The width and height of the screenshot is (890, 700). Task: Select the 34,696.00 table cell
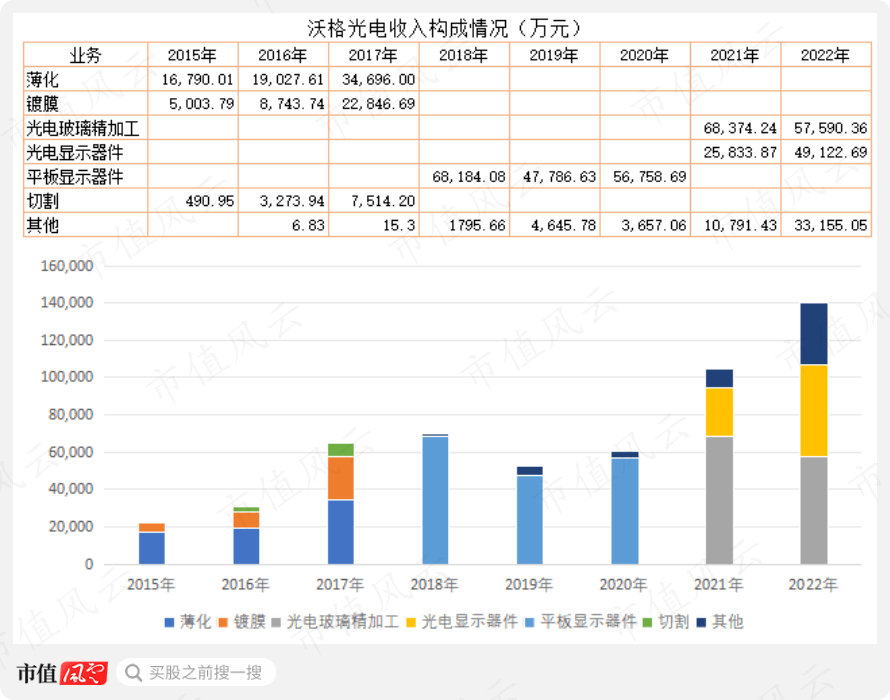coord(374,79)
